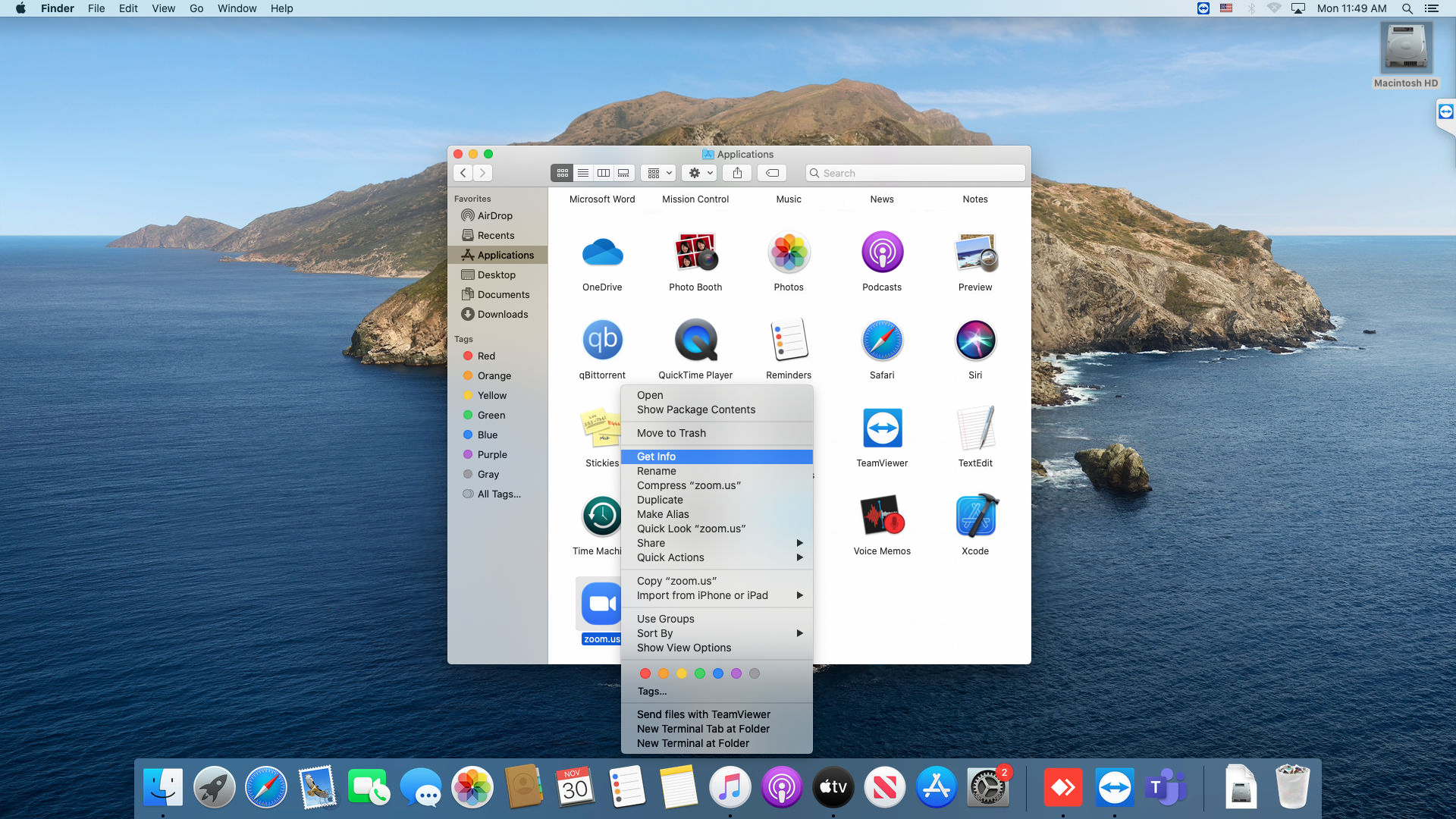Open Spotlight search in the menu bar
1456x819 pixels.
[1407, 8]
